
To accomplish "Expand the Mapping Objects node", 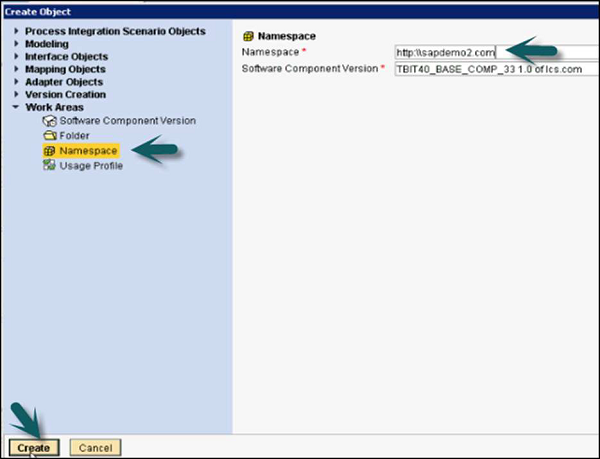I will click(x=16, y=70).
